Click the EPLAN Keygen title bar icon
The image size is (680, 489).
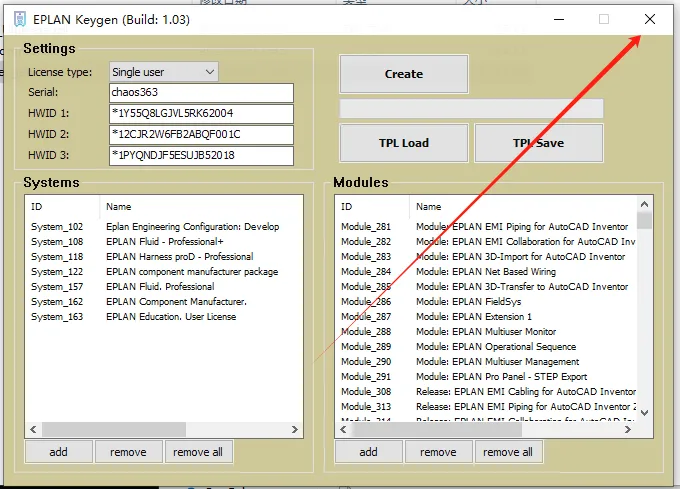tap(20, 20)
